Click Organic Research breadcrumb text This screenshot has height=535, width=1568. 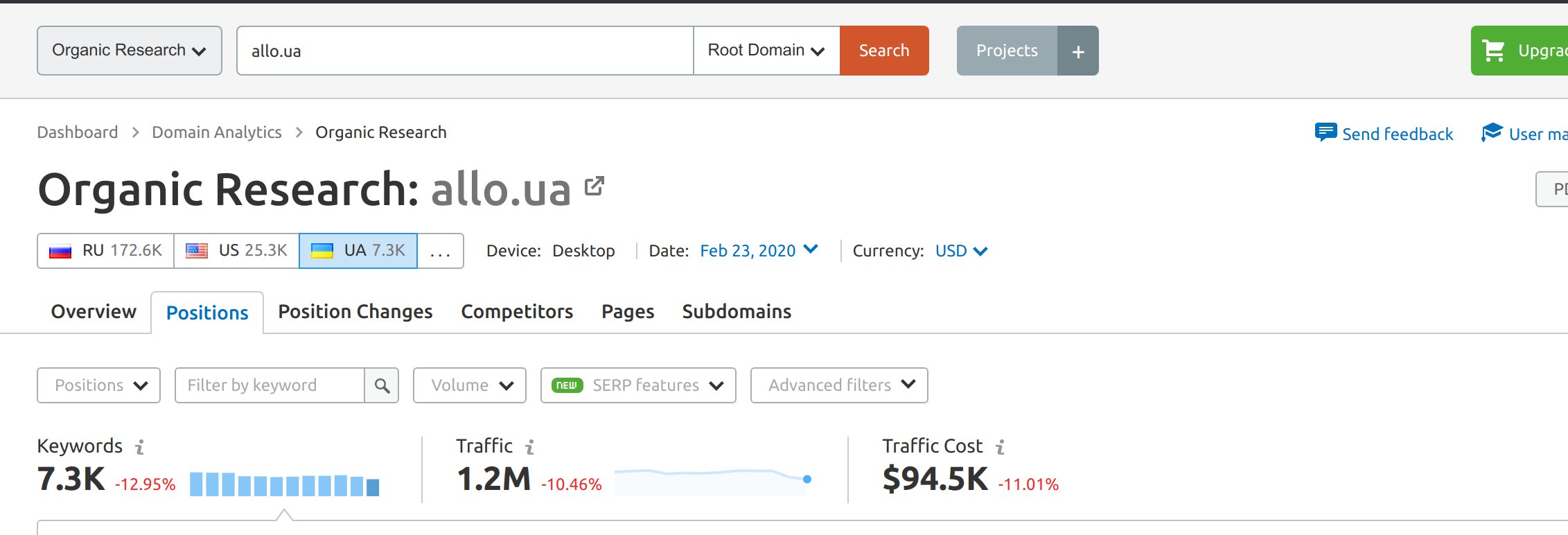381,132
